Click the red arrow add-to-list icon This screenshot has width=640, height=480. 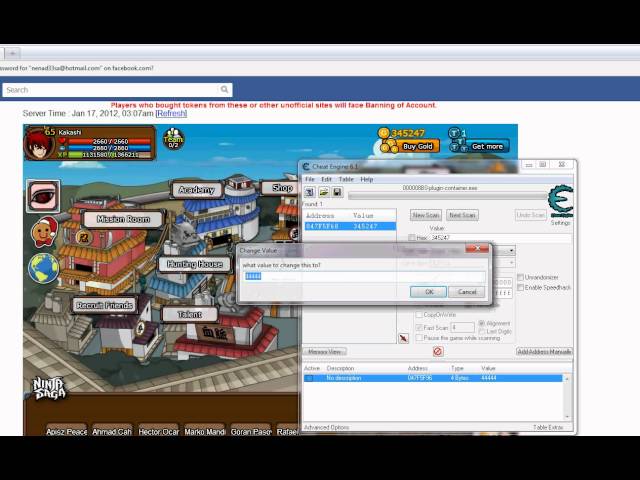click(x=403, y=338)
